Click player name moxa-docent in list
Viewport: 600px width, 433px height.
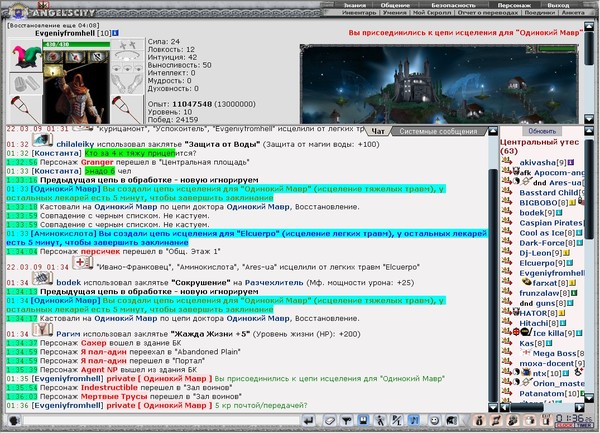(547, 363)
